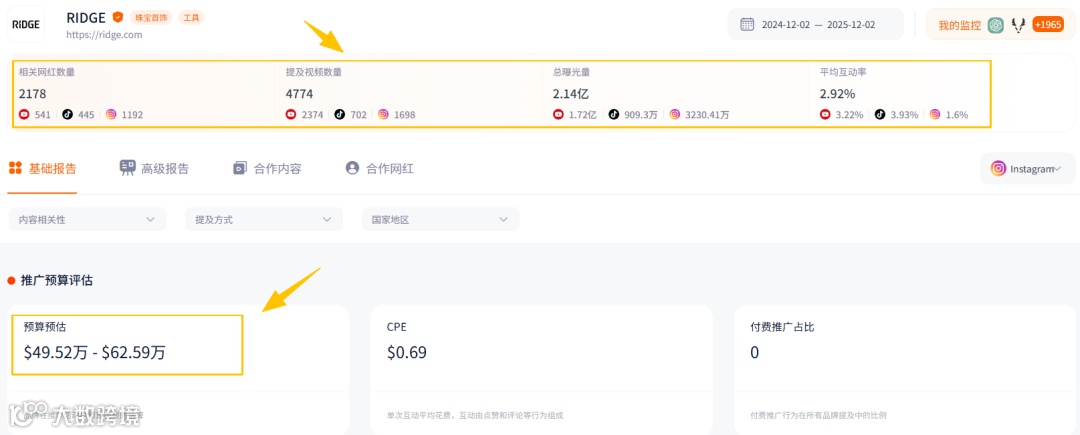
Task: Click the Instagram icon next to 1192
Action: 111,115
